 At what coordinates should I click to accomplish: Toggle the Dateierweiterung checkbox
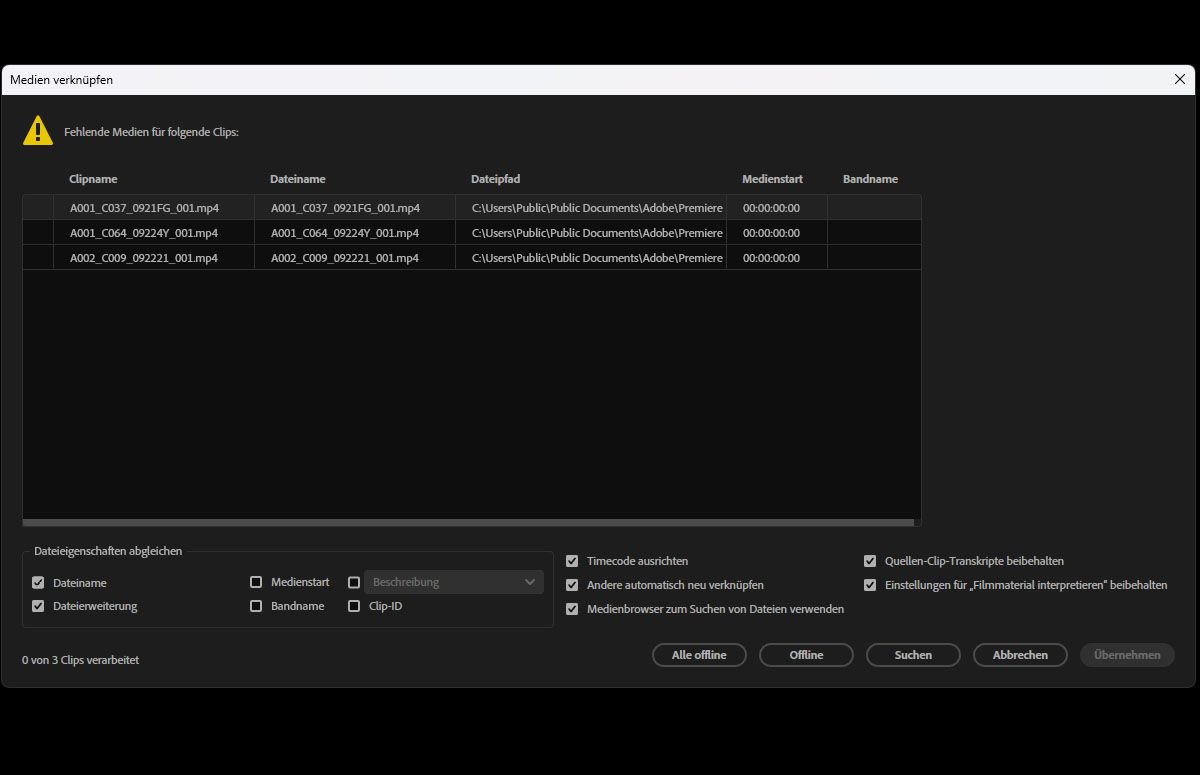[x=38, y=606]
